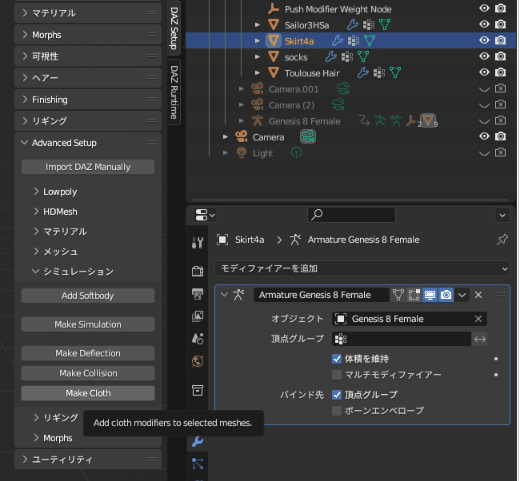Image resolution: width=519 pixels, height=481 pixels.
Task: Open the Tool properties tab icon
Action: click(197, 242)
